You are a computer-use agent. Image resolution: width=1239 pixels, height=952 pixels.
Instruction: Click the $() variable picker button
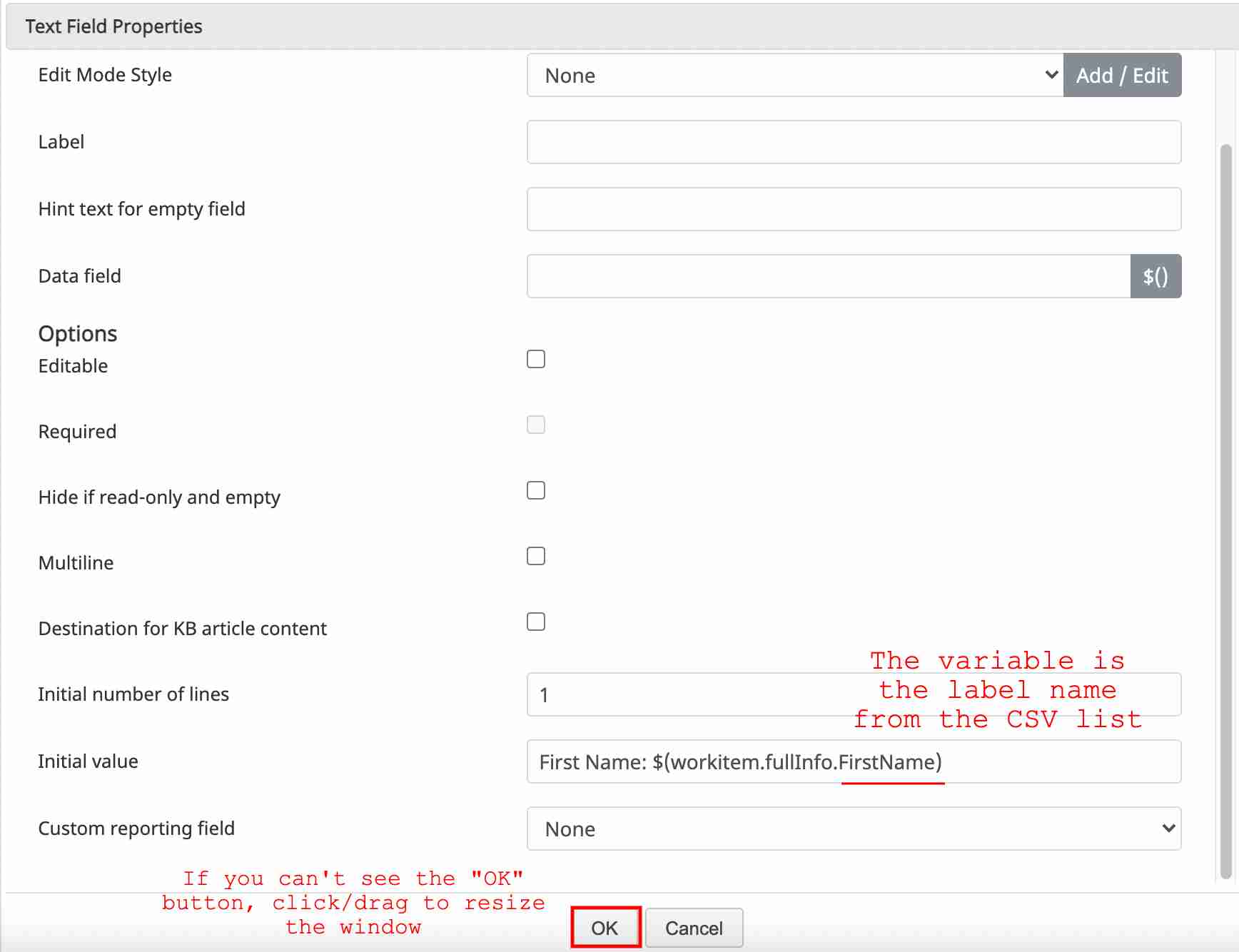point(1155,276)
